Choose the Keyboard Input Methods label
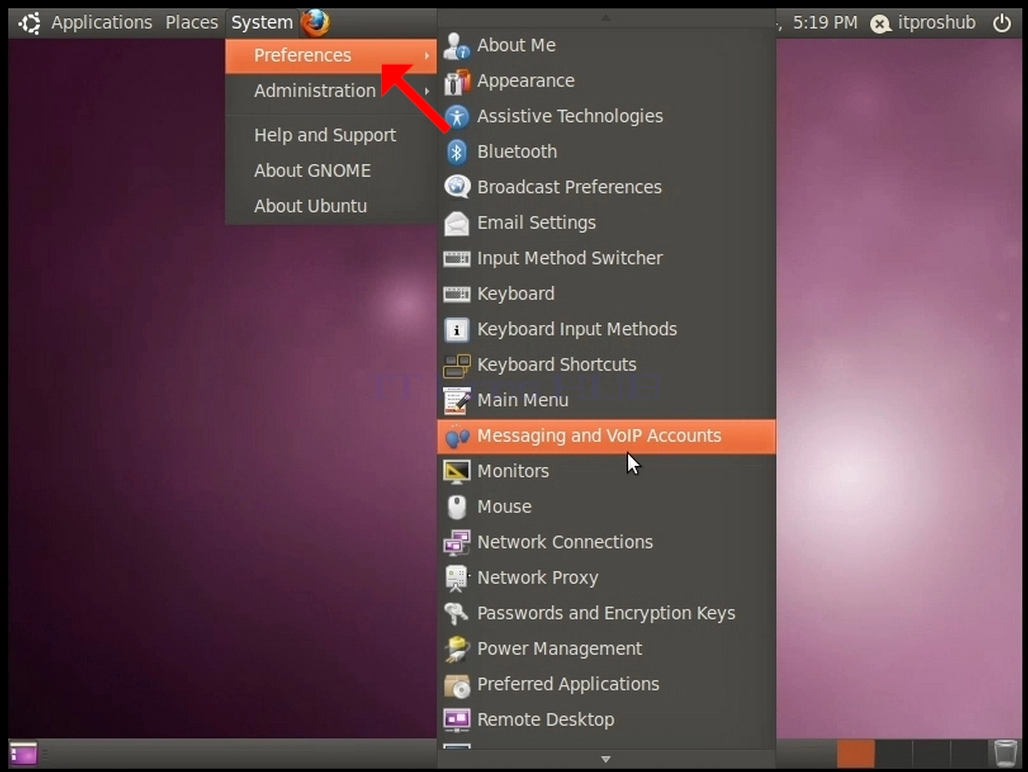 click(x=577, y=329)
